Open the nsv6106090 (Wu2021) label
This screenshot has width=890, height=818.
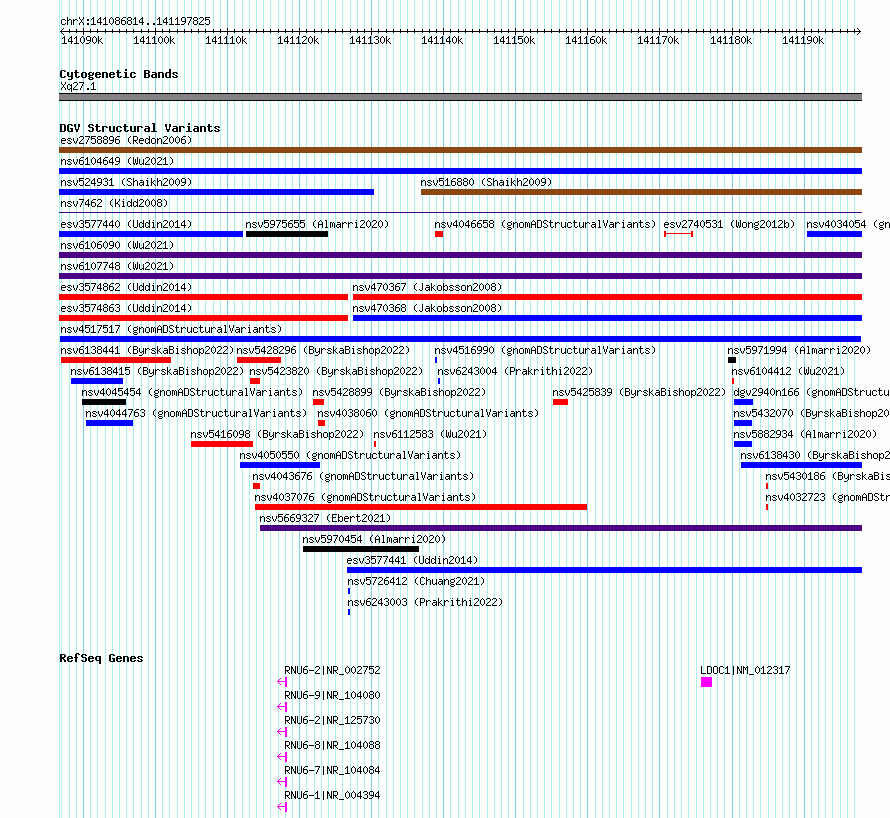[x=117, y=245]
